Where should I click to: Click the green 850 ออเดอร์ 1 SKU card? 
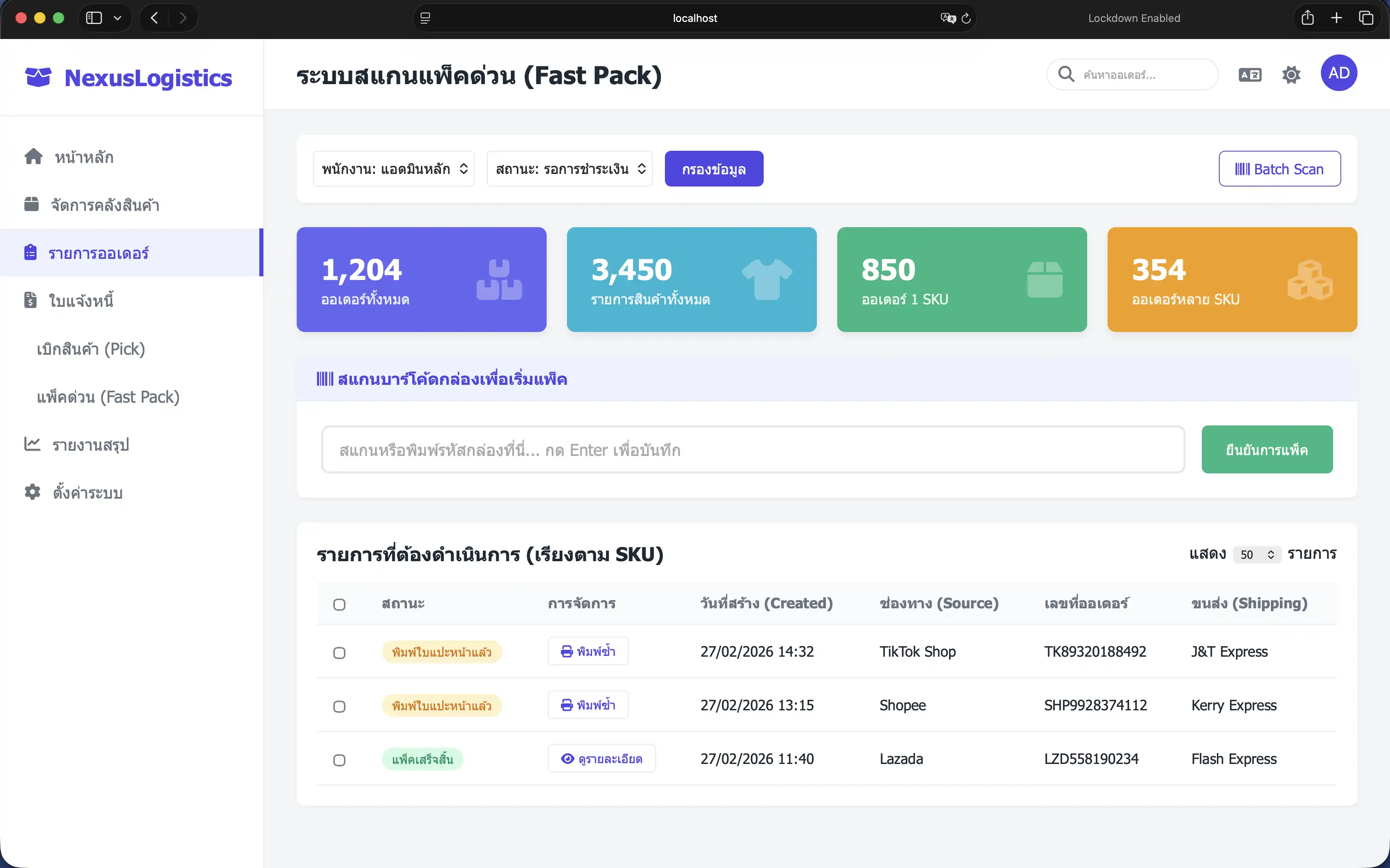(x=961, y=280)
